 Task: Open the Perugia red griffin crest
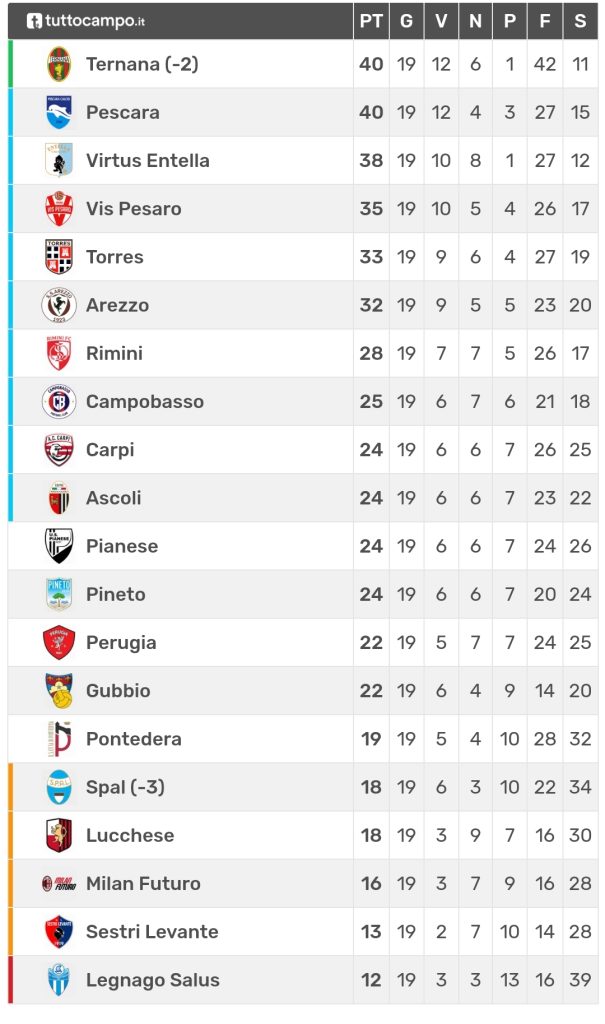tap(59, 643)
